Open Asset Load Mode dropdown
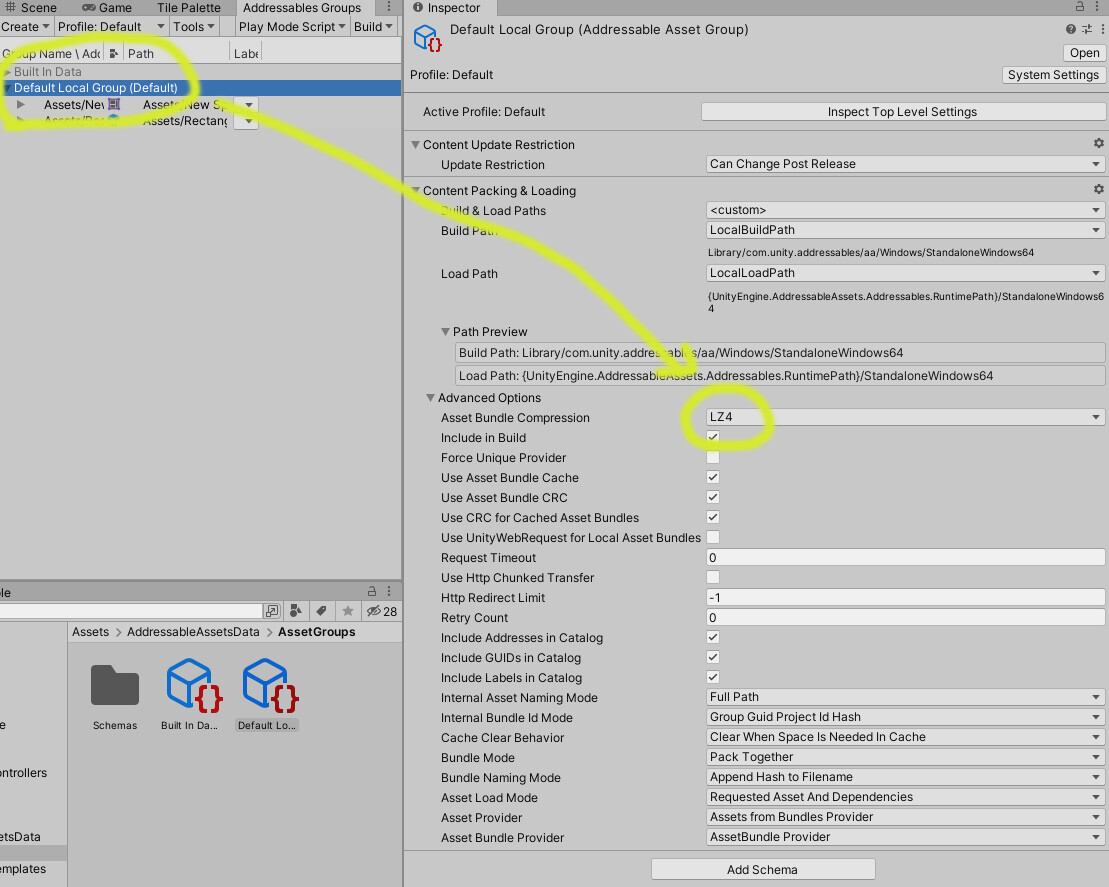The width and height of the screenshot is (1109, 887). point(905,797)
